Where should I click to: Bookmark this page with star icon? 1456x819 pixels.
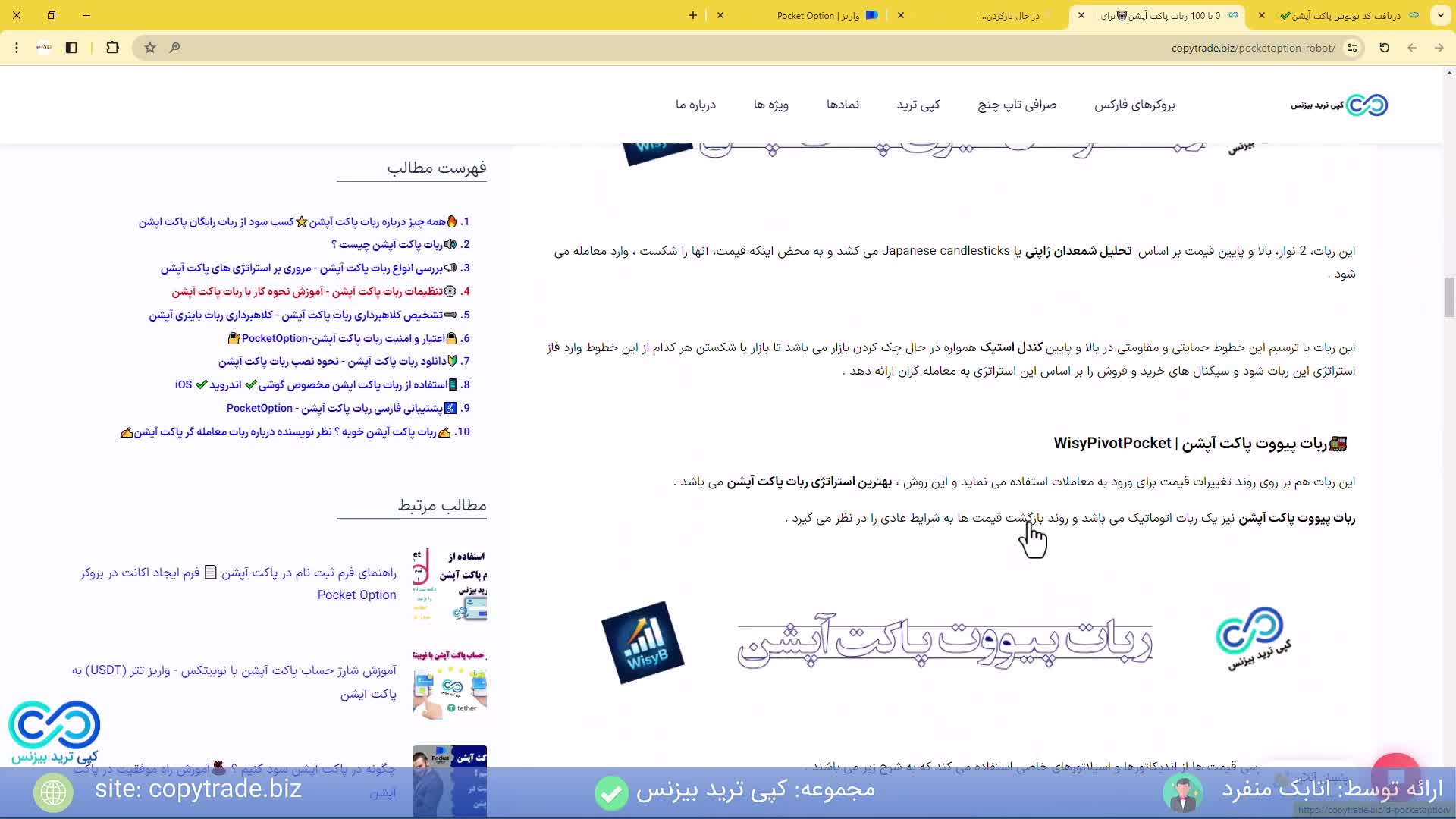coord(150,48)
